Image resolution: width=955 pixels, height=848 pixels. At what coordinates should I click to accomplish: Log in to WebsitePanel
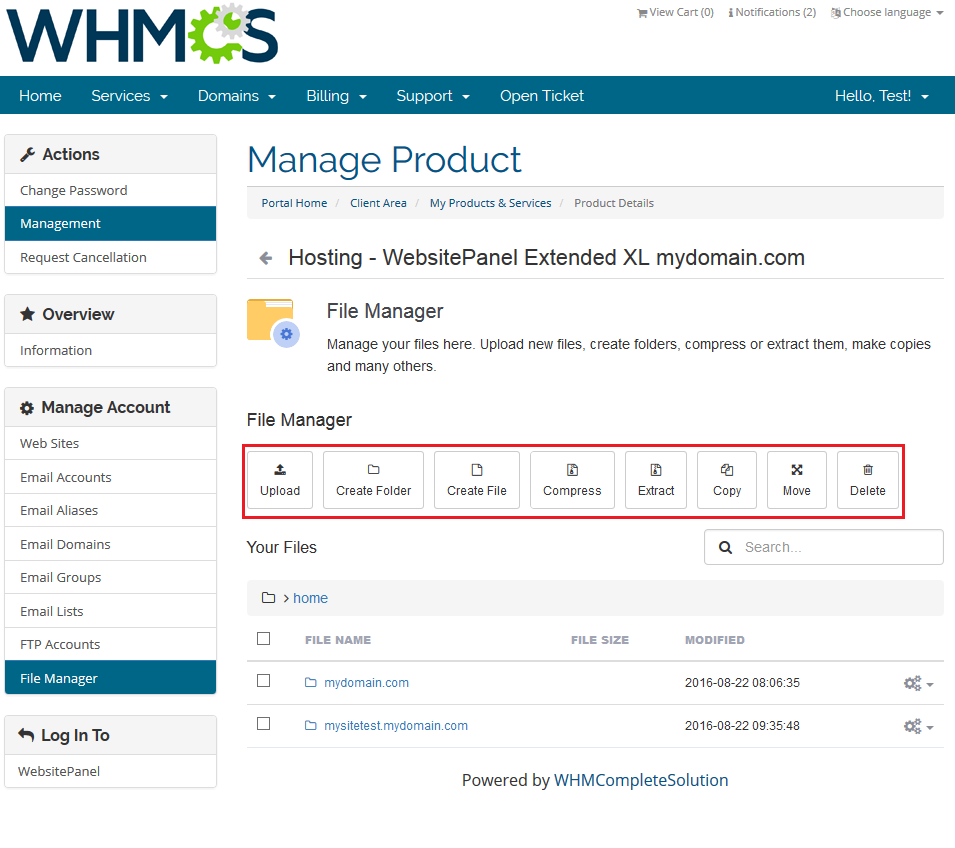110,771
